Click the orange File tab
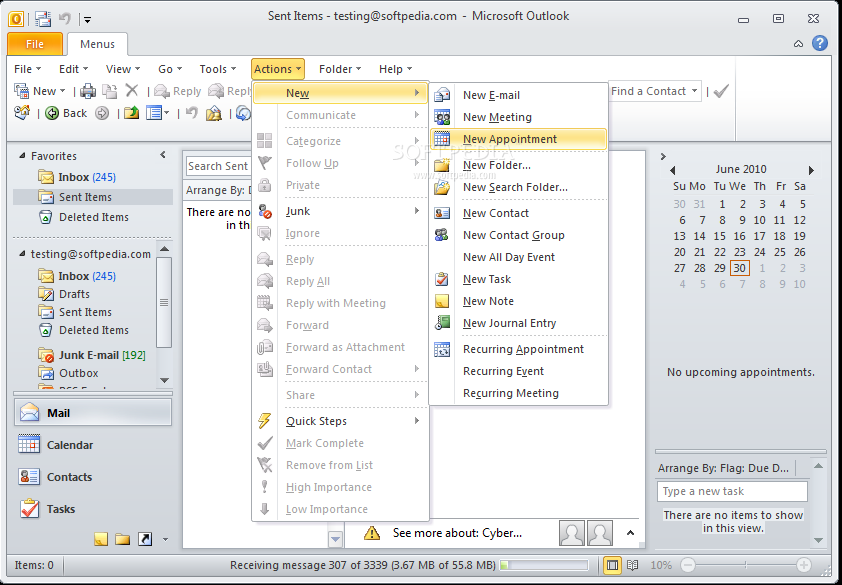 [35, 44]
